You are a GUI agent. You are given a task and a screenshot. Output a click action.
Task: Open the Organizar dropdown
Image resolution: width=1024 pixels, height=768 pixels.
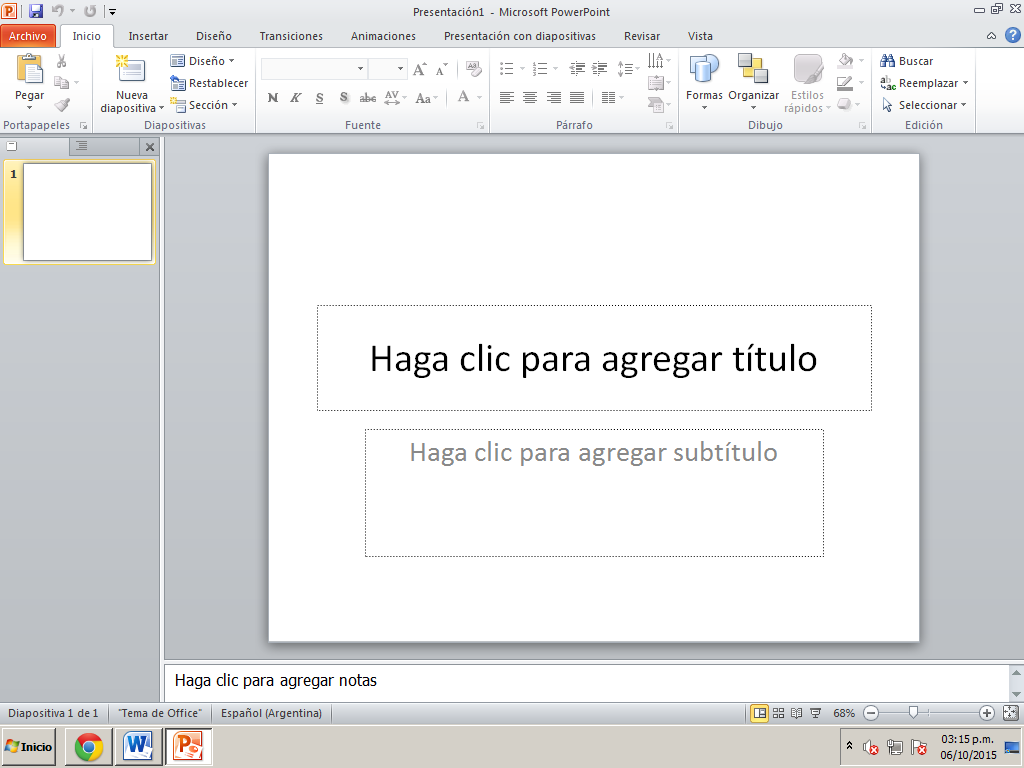tap(753, 82)
